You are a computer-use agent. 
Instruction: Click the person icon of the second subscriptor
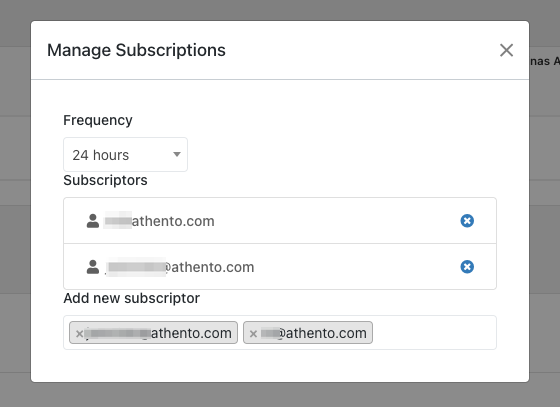pos(93,267)
